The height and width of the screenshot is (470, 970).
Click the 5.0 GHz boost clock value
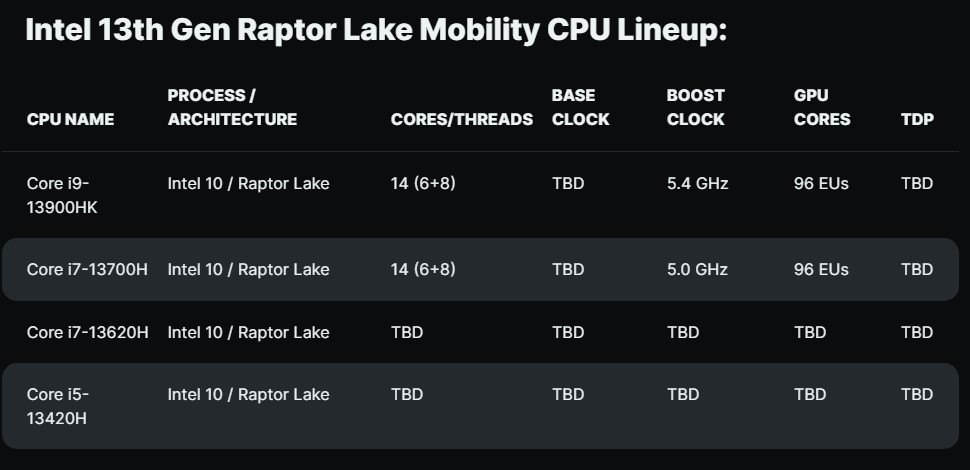[697, 269]
